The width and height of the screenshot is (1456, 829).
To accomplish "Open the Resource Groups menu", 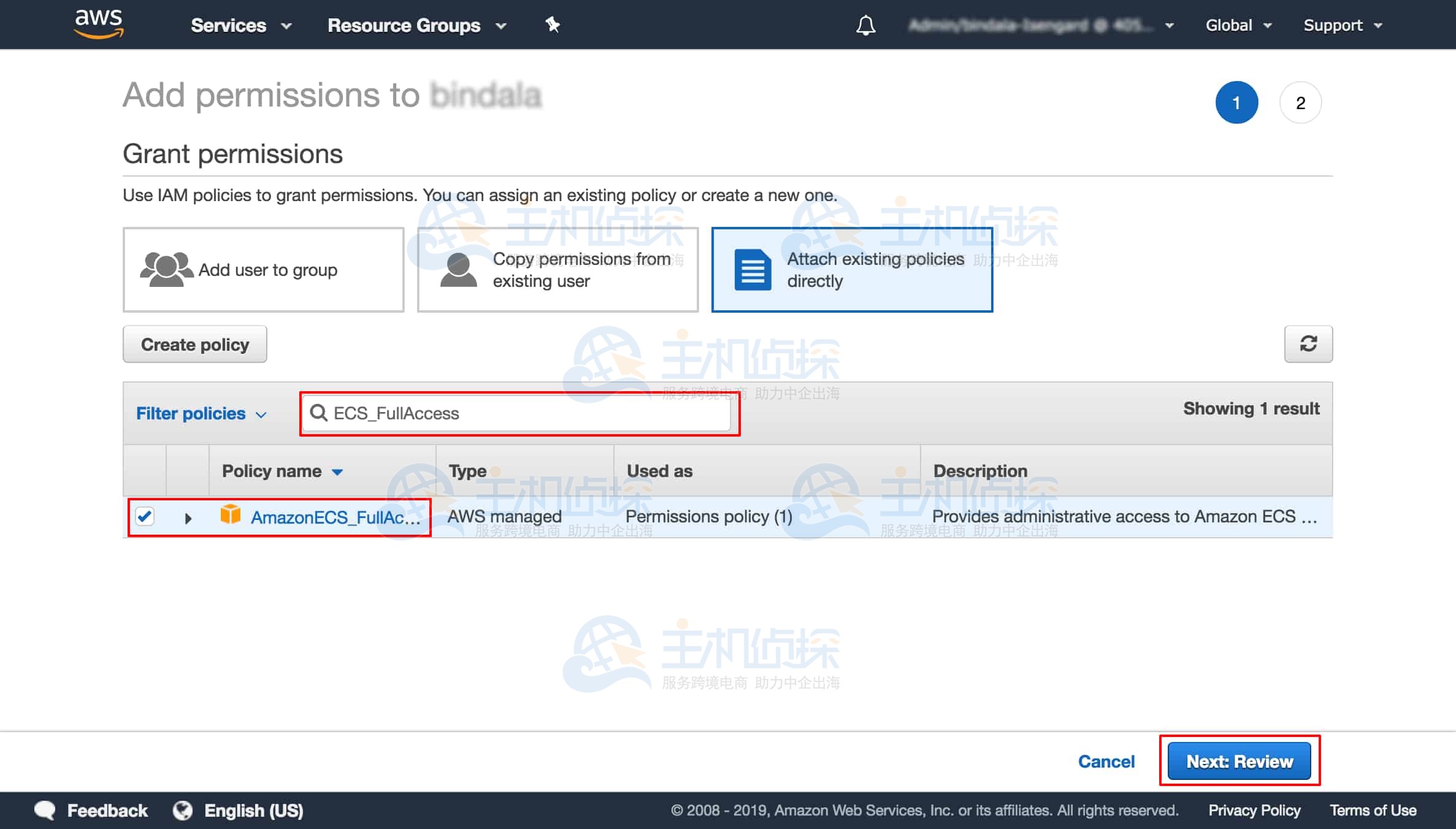I will point(416,25).
